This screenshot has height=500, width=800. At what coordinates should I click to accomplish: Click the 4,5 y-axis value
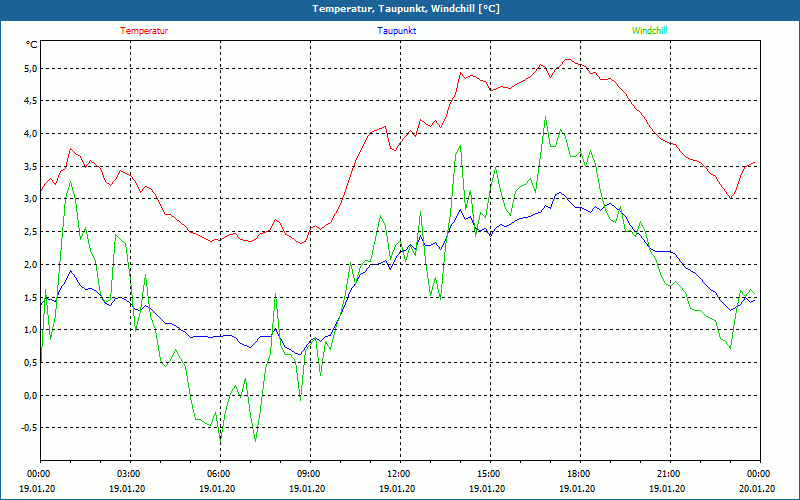click(x=31, y=101)
